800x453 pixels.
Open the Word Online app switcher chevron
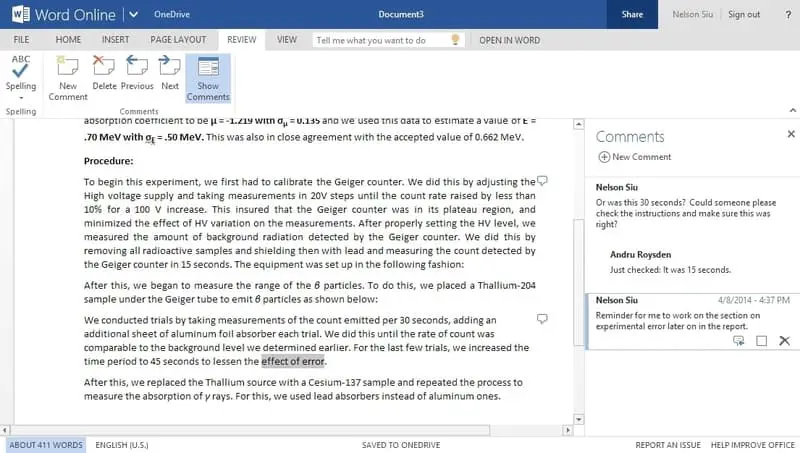(x=133, y=14)
